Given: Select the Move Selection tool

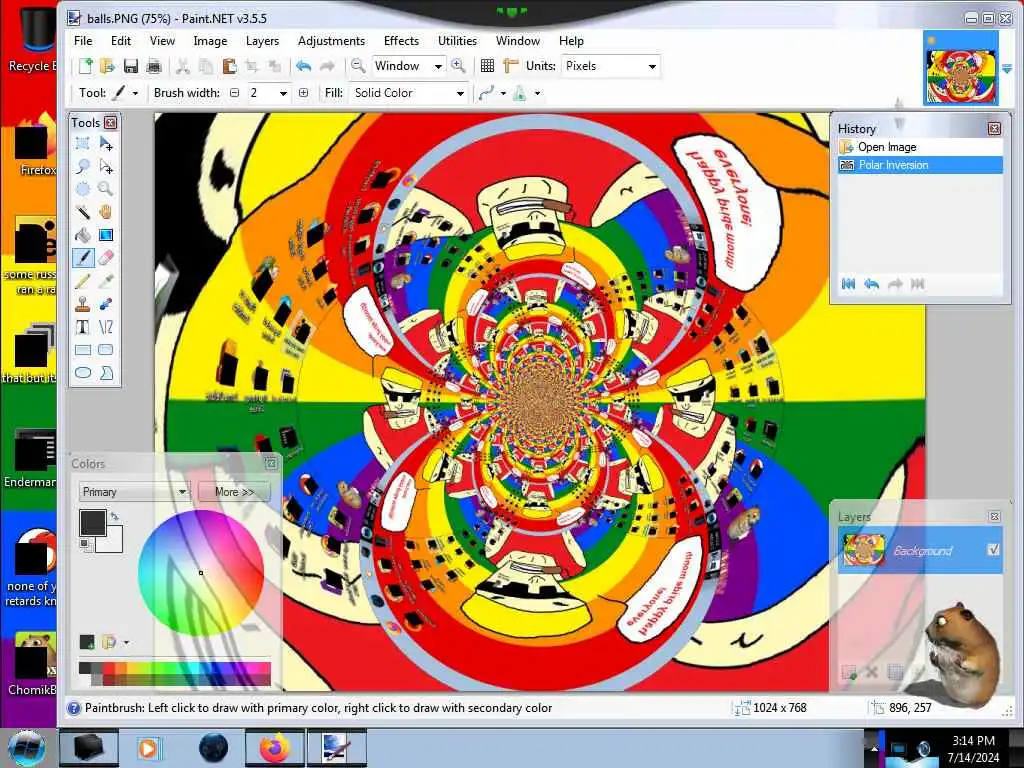Looking at the screenshot, I should (106, 167).
